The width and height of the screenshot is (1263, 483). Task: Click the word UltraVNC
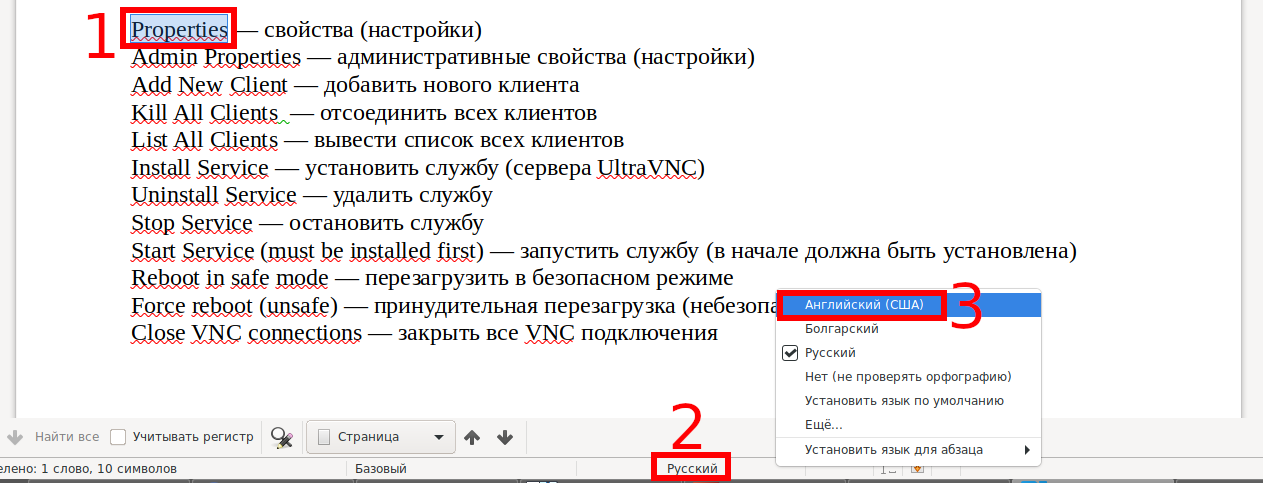[645, 167]
